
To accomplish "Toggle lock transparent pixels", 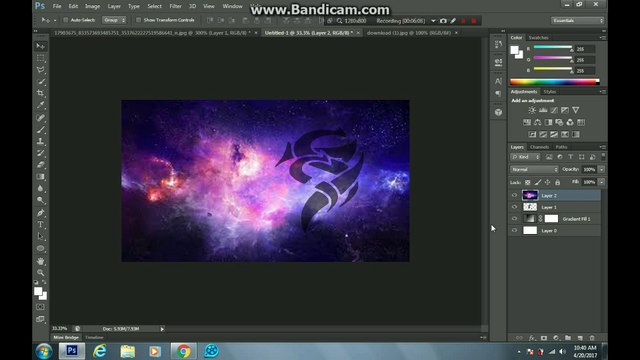I will click(x=528, y=182).
